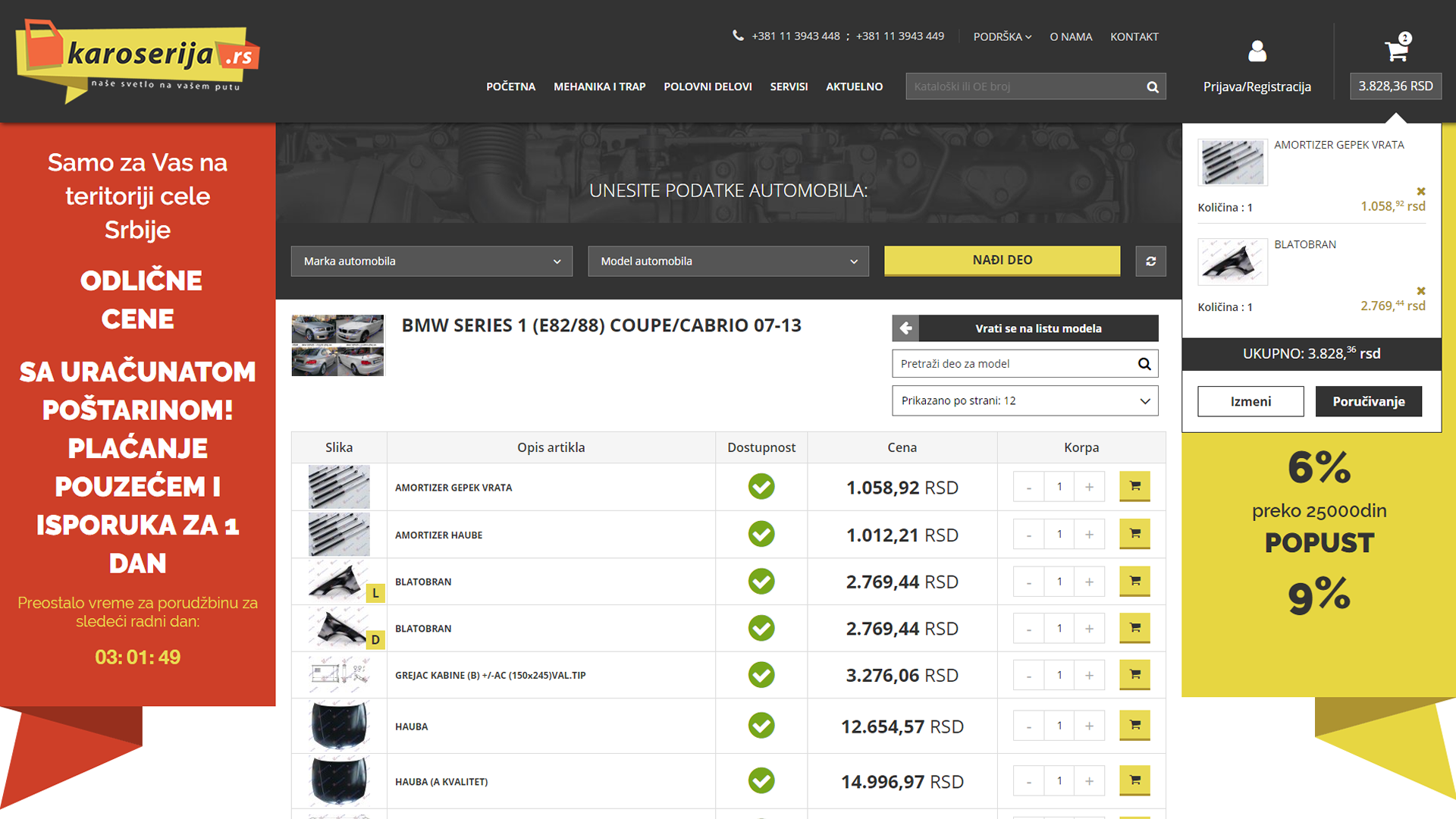This screenshot has width=1456, height=819.
Task: Click Vrati se na listu modela
Action: point(1025,328)
